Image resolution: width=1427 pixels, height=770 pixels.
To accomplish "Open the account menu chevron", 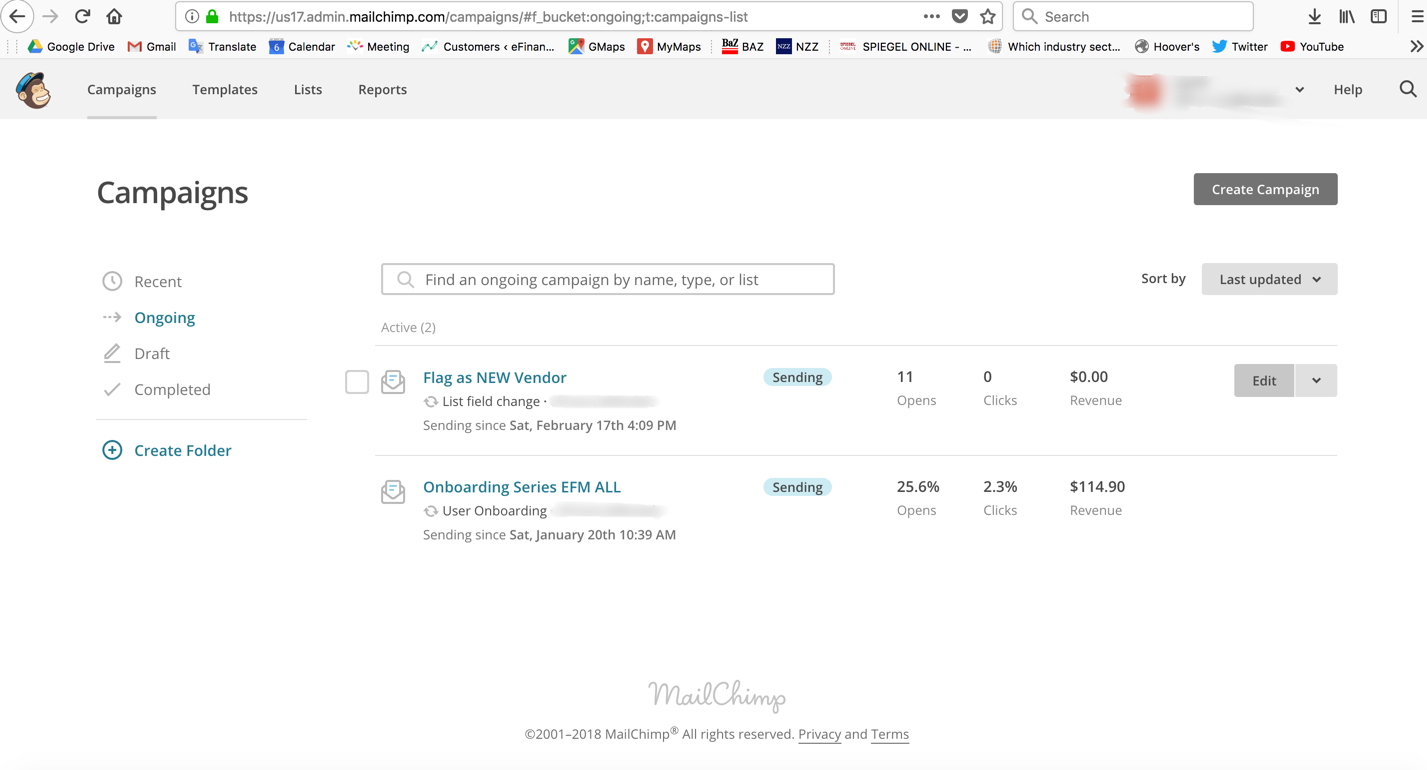I will point(1299,90).
